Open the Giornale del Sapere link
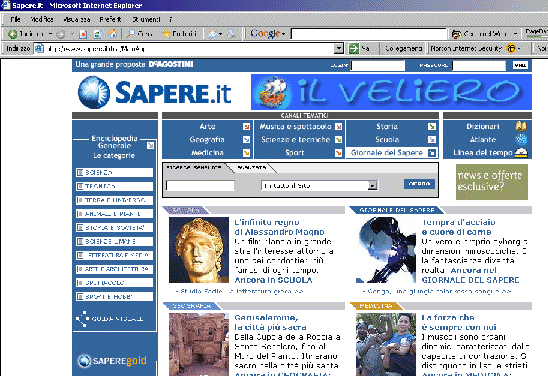The height and width of the screenshot is (376, 548). click(x=387, y=153)
